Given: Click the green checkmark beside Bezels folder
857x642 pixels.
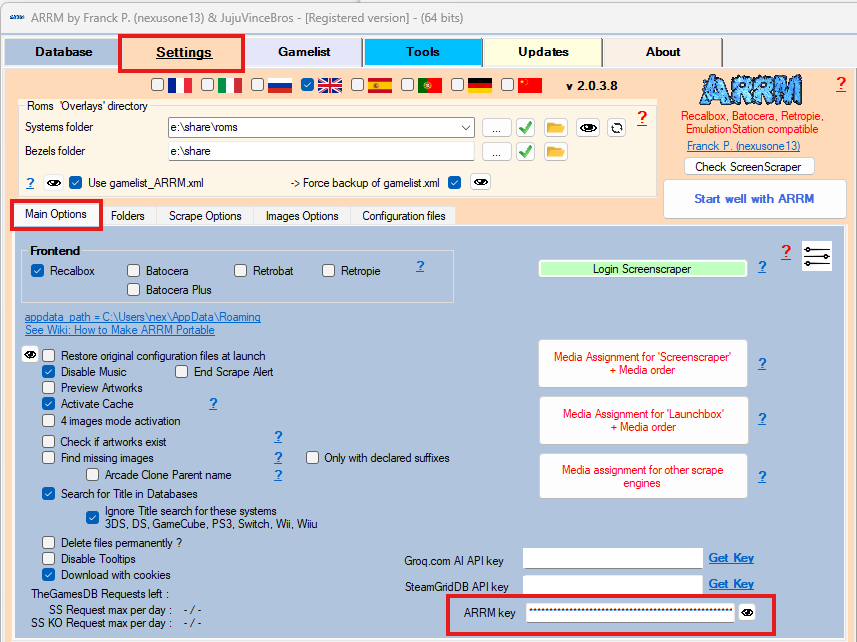Looking at the screenshot, I should [x=525, y=151].
